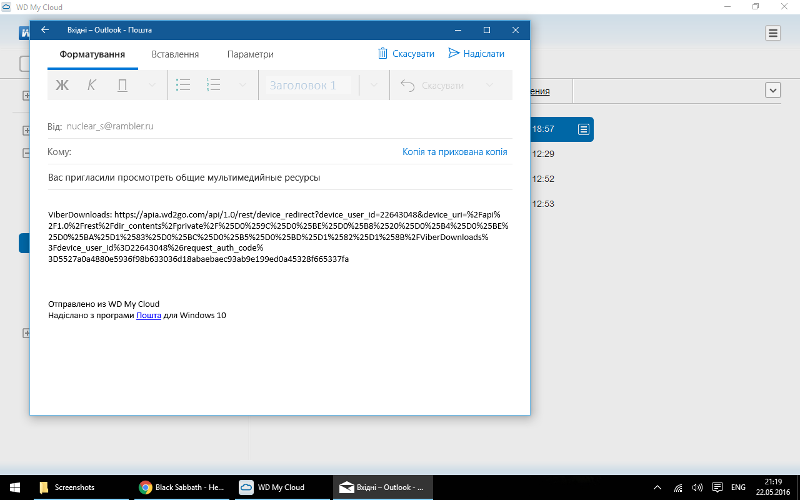The image size is (800, 500).
Task: Select the 12:53 row in WD My Cloud
Action: click(x=543, y=204)
